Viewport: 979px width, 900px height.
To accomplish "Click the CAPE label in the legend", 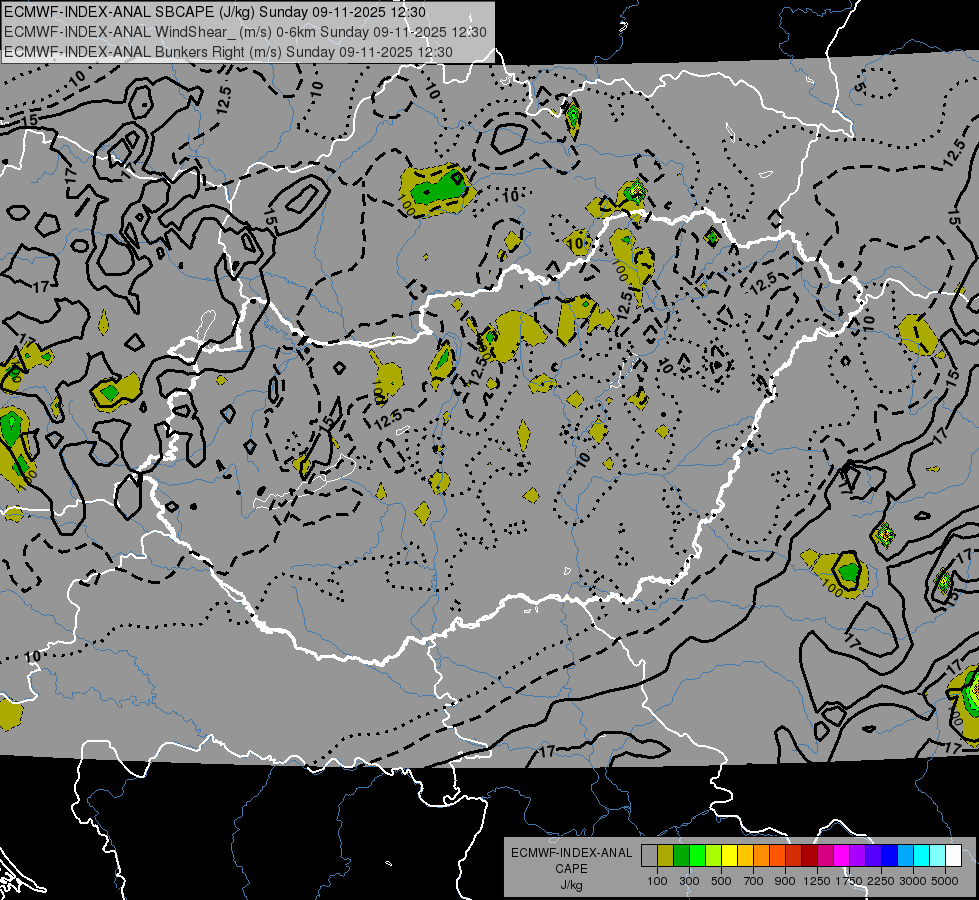I will click(x=571, y=869).
